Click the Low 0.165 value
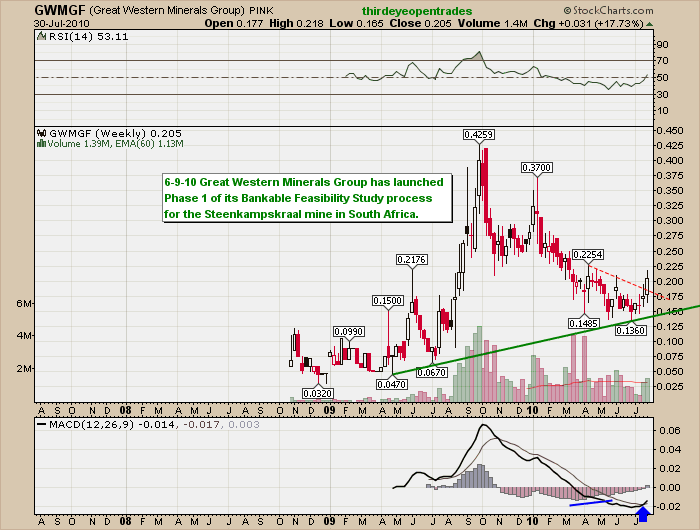The width and height of the screenshot is (700, 530). pos(356,23)
